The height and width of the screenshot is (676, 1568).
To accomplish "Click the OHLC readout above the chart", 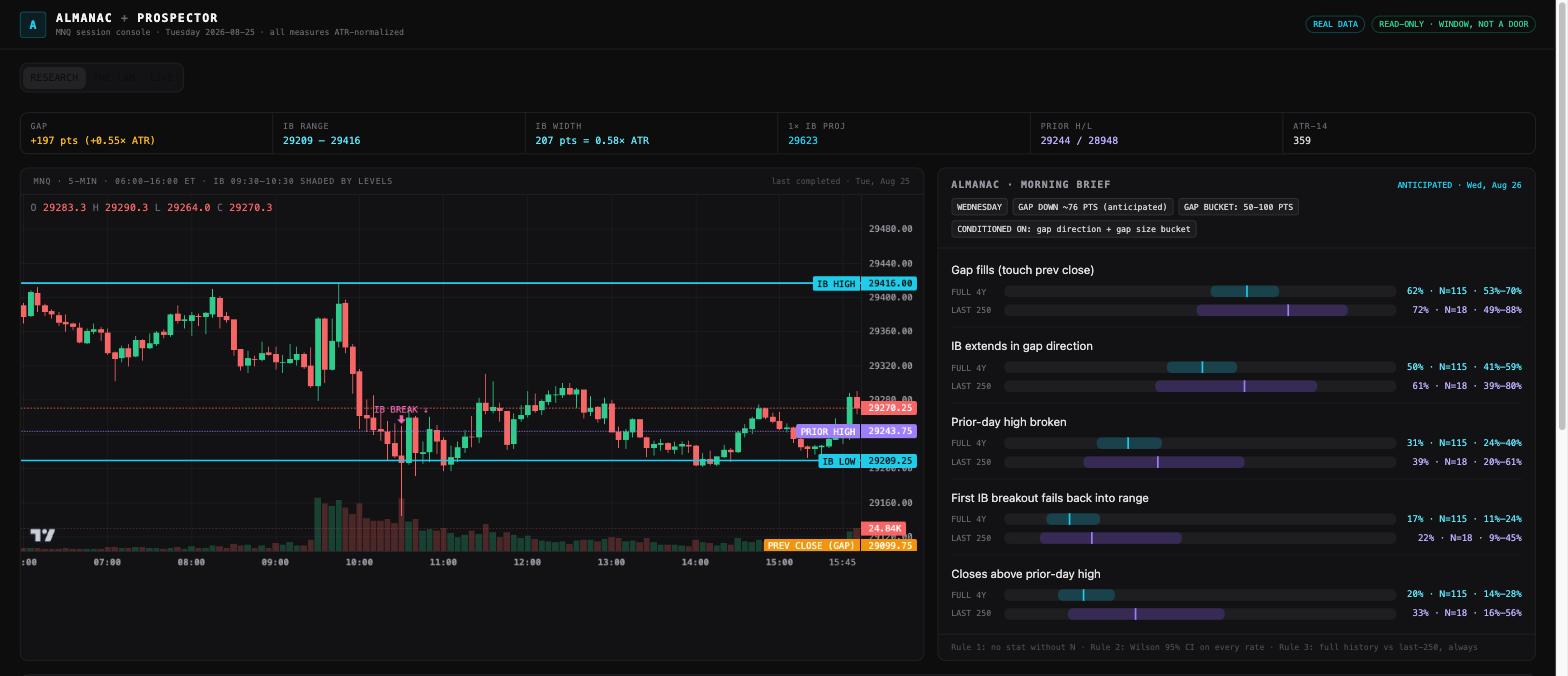I will [x=151, y=208].
